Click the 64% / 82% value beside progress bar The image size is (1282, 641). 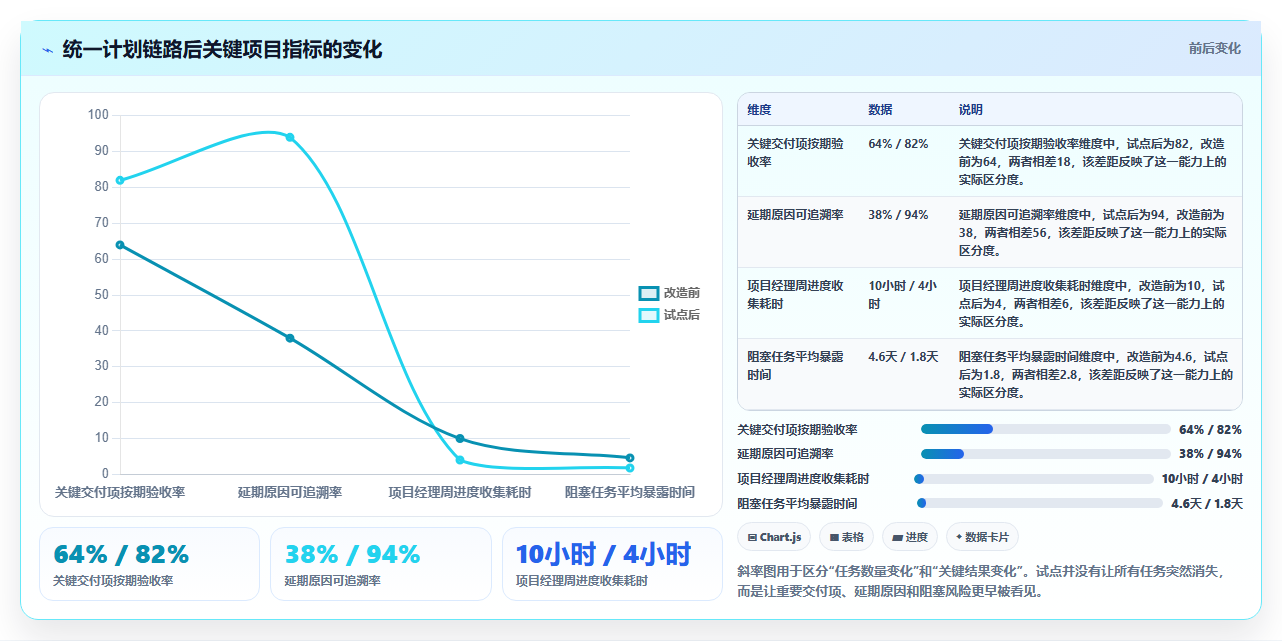click(1211, 429)
